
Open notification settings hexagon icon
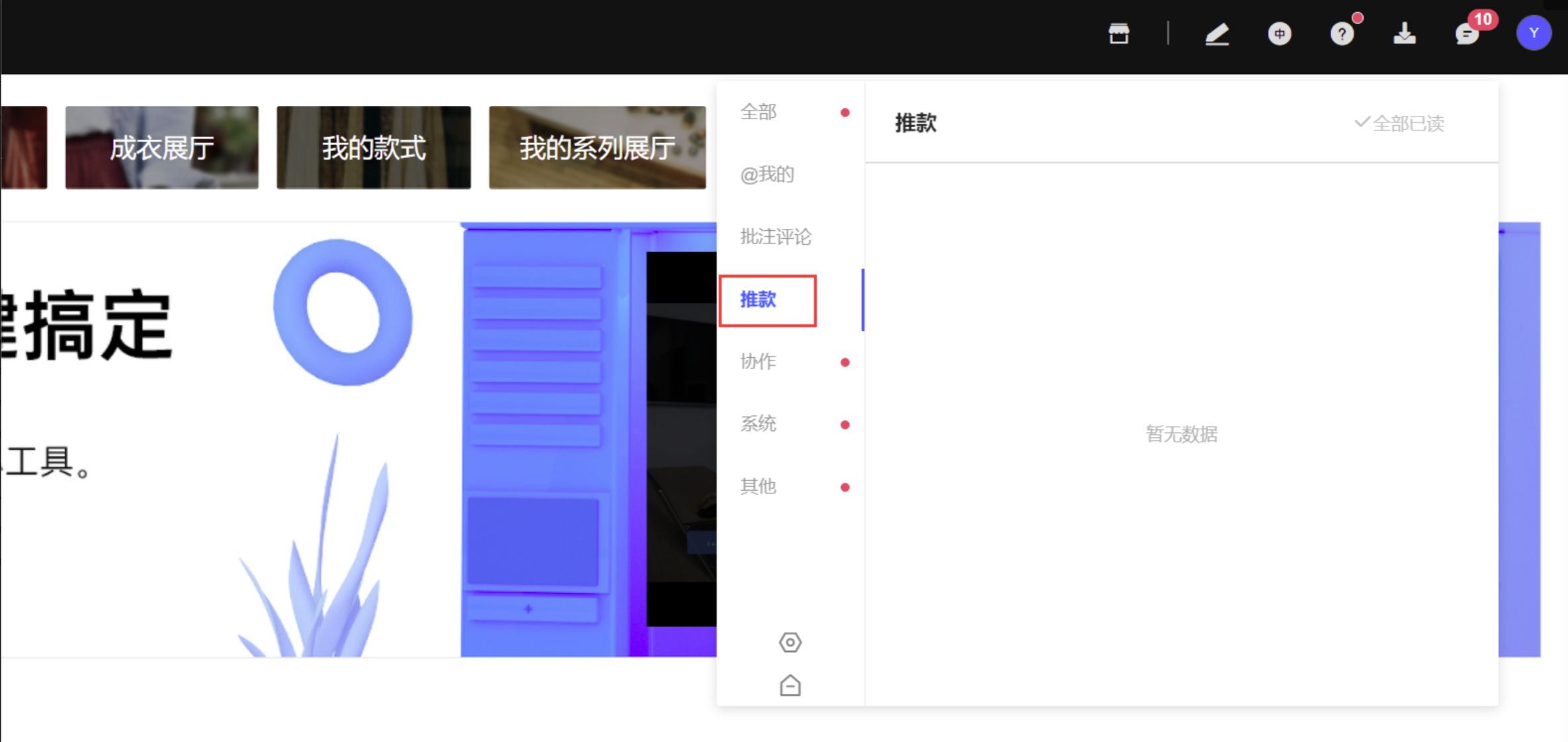pyautogui.click(x=790, y=641)
